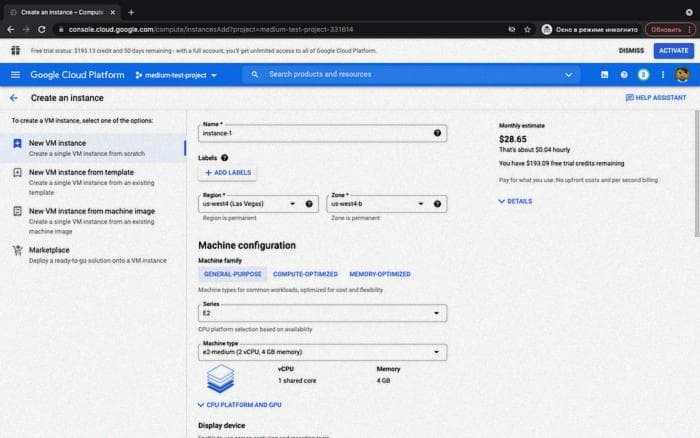Click the Labels help icon
The image size is (700, 438).
tap(225, 158)
